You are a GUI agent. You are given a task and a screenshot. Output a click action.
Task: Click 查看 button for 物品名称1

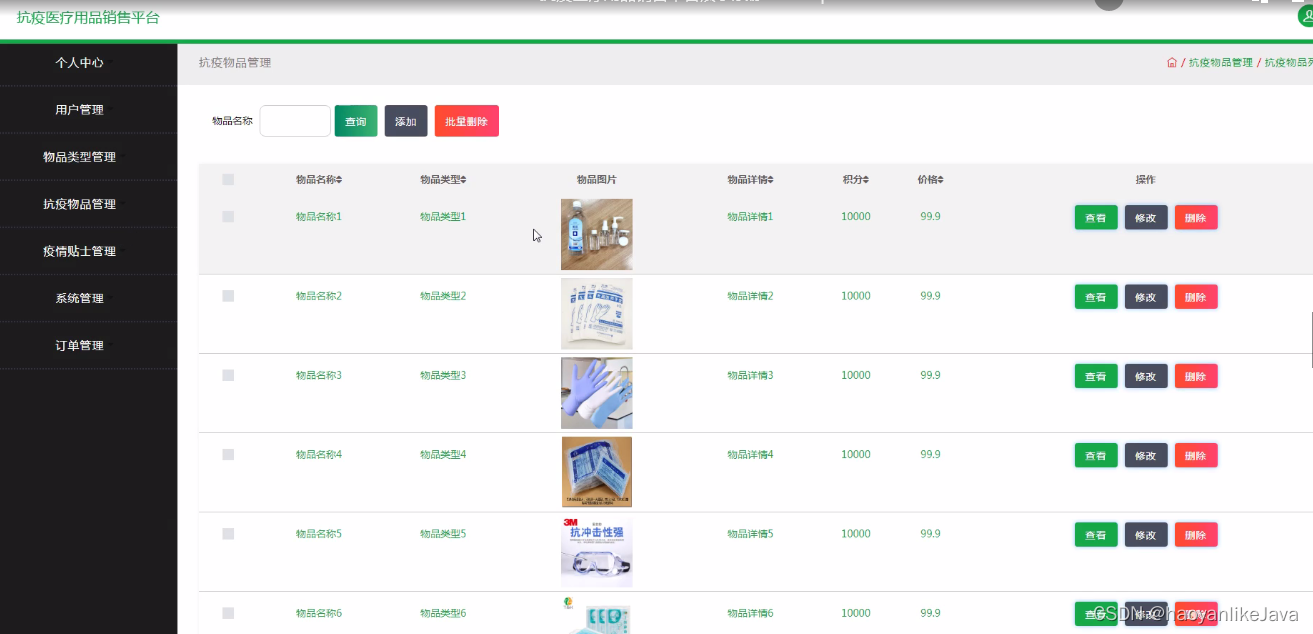tap(1096, 217)
